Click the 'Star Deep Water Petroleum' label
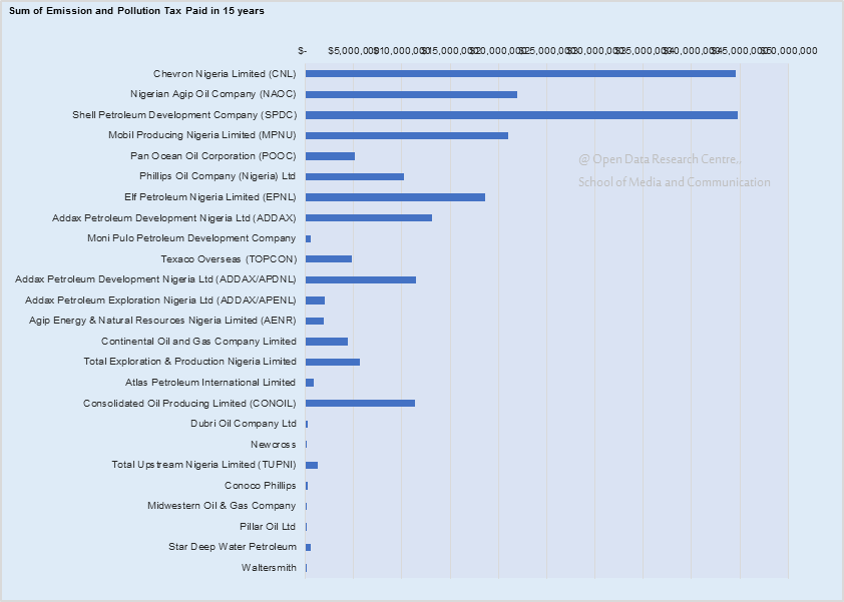This screenshot has width=844, height=602. point(233,547)
